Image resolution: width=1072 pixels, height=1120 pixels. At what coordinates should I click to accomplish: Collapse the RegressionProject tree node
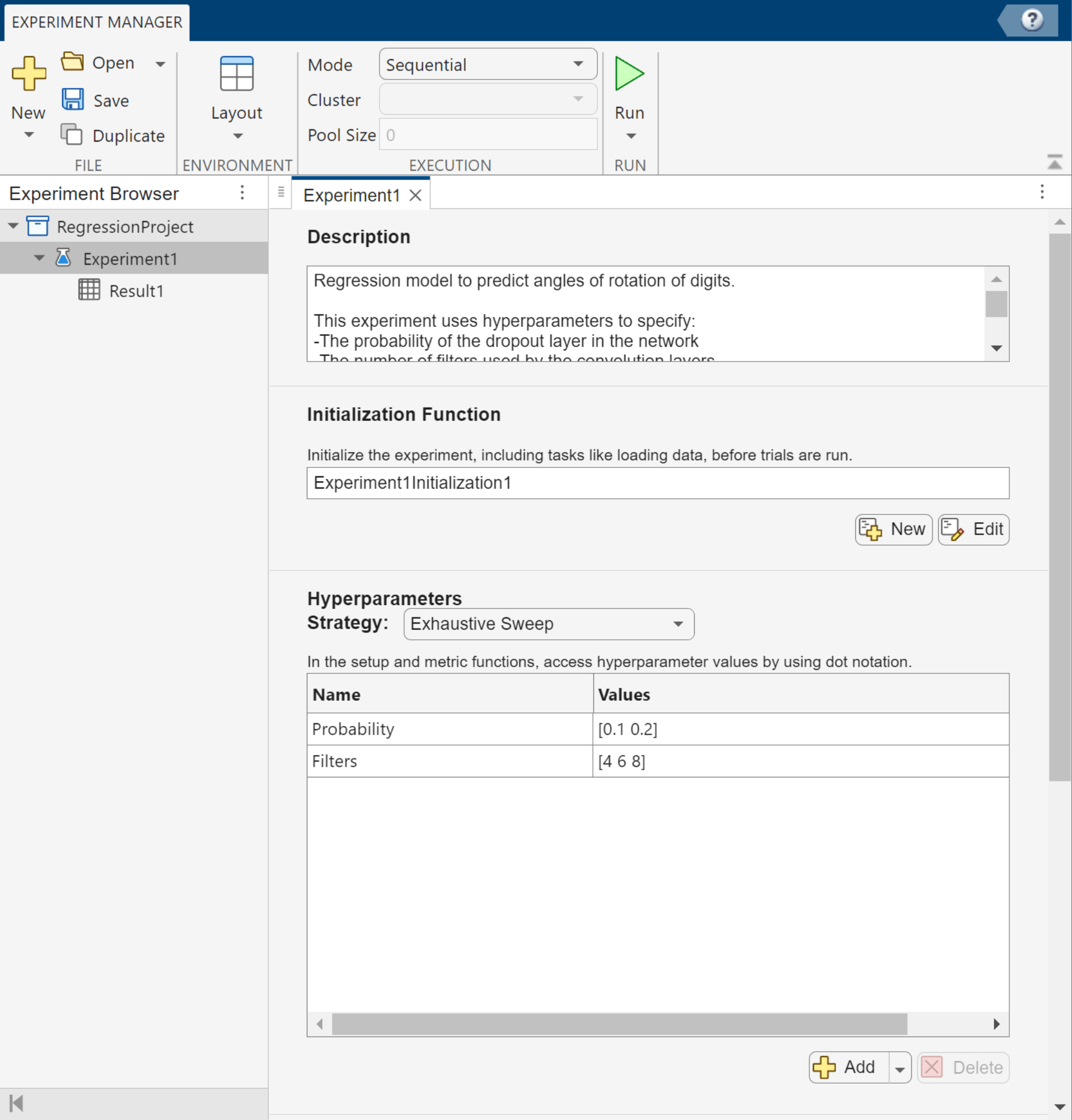click(x=13, y=226)
